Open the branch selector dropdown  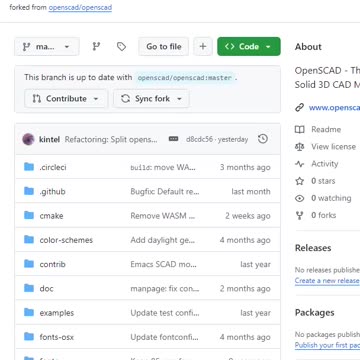[47, 47]
